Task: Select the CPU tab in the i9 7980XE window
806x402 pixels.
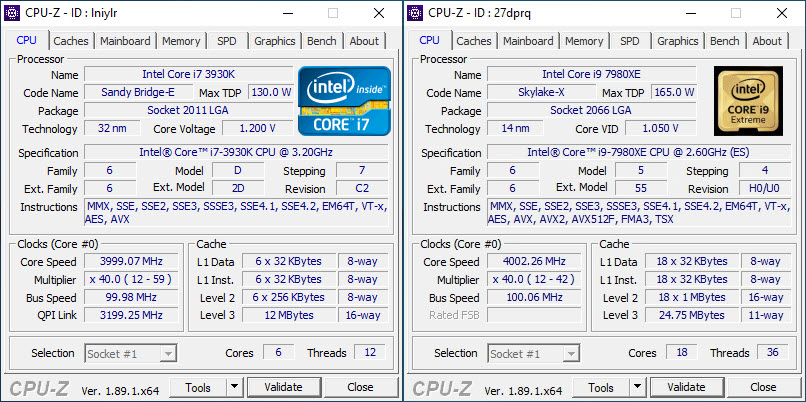Action: coord(429,40)
